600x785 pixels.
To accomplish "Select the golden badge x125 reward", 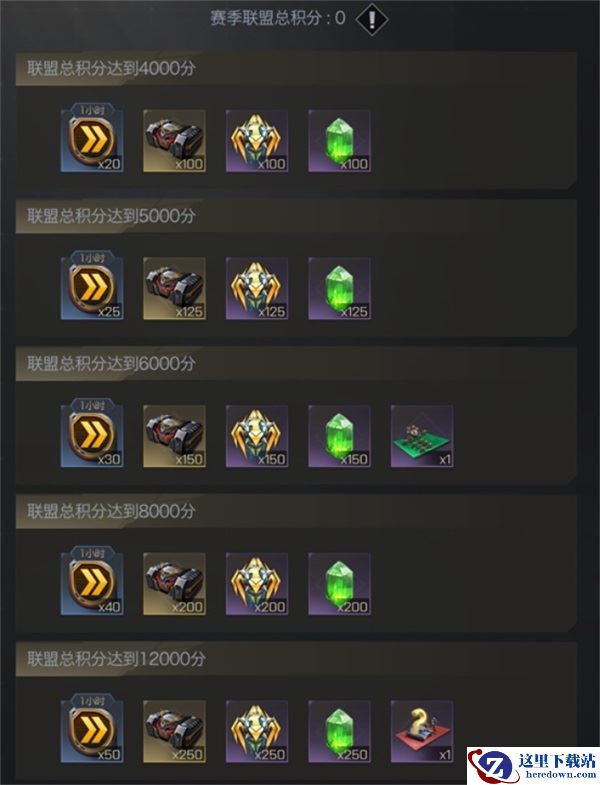I will tap(257, 288).
